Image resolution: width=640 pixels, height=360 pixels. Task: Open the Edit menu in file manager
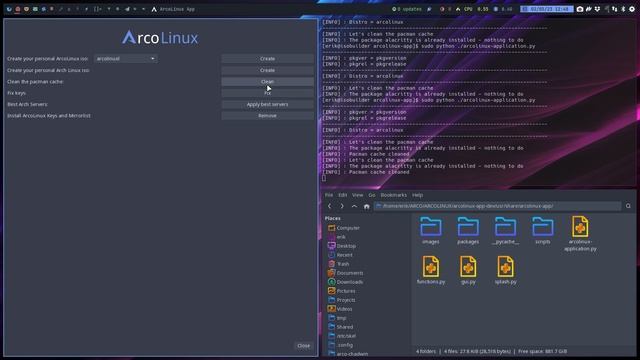pyautogui.click(x=342, y=195)
